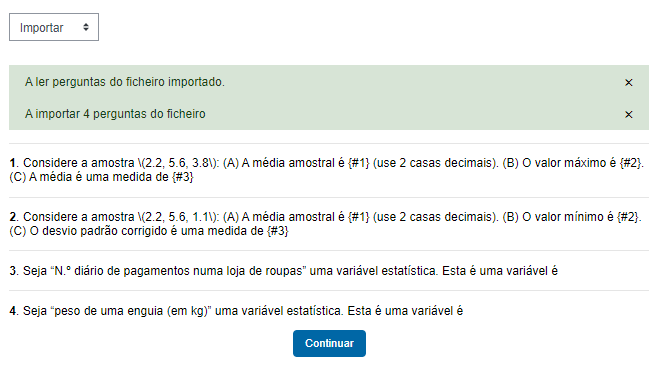Click the {#2} placeholder after valor máximo
Image resolution: width=655 pixels, height=378 pixels.
point(631,163)
